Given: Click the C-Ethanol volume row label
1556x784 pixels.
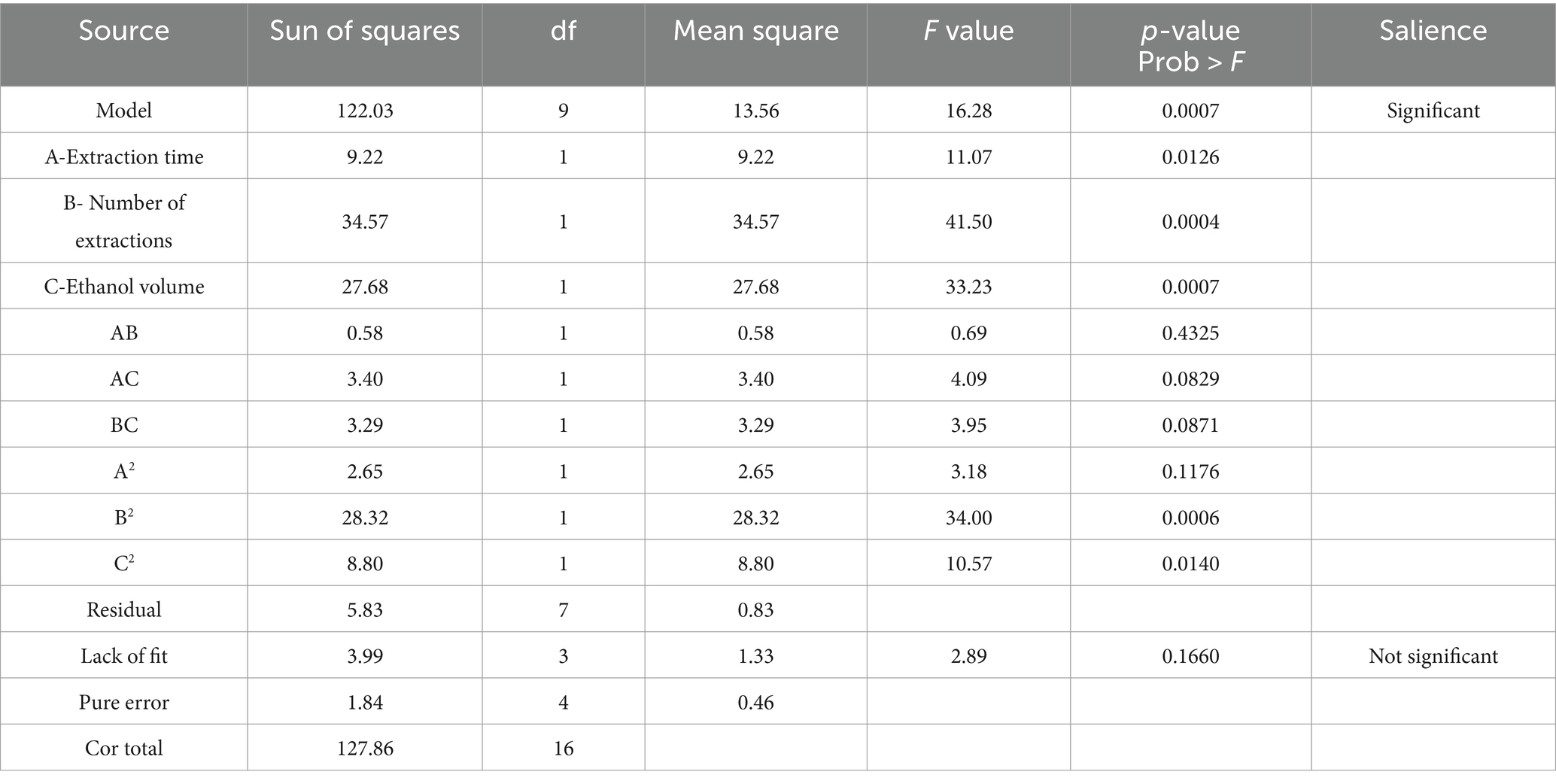Looking at the screenshot, I should [x=124, y=287].
